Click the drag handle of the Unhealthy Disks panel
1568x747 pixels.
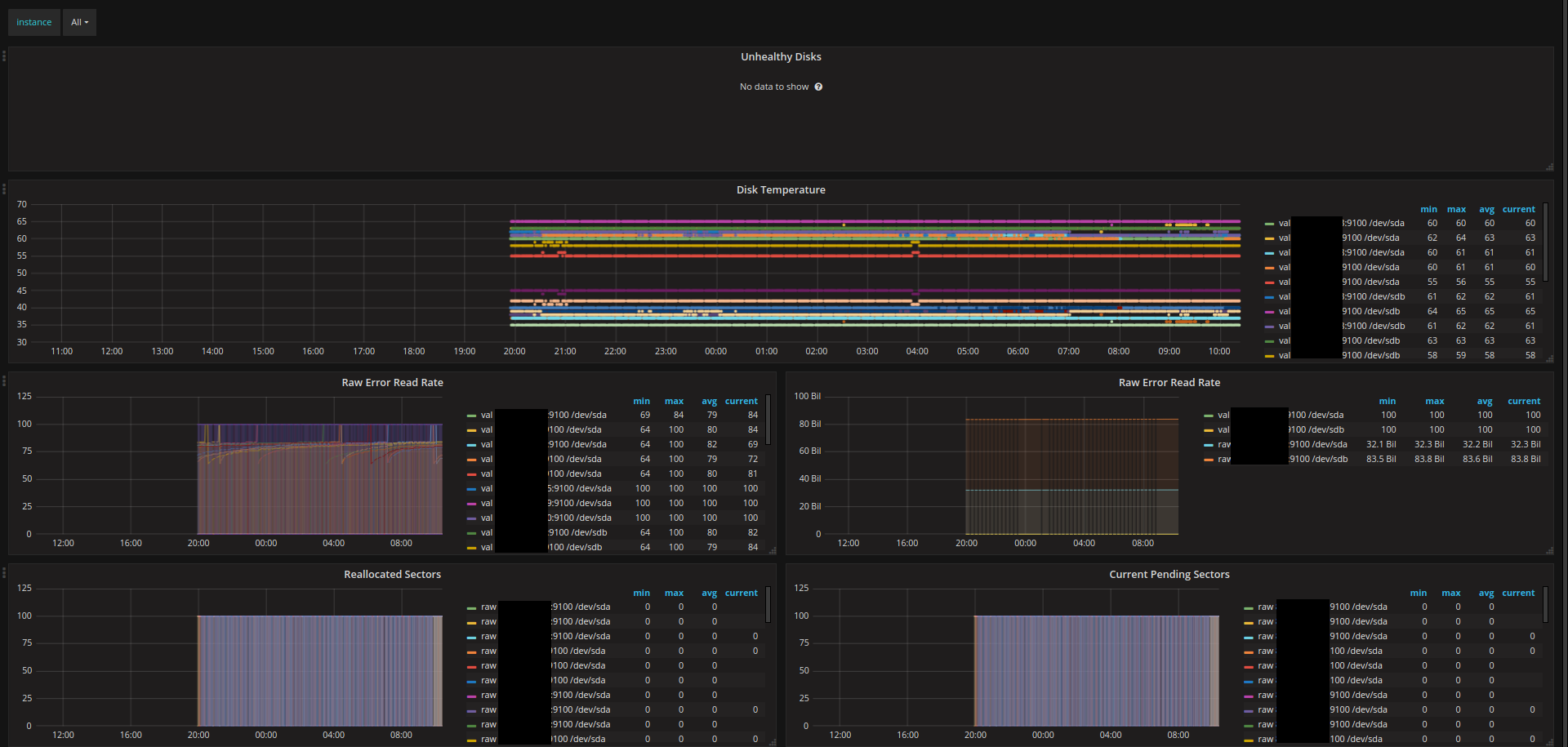click(x=4, y=55)
